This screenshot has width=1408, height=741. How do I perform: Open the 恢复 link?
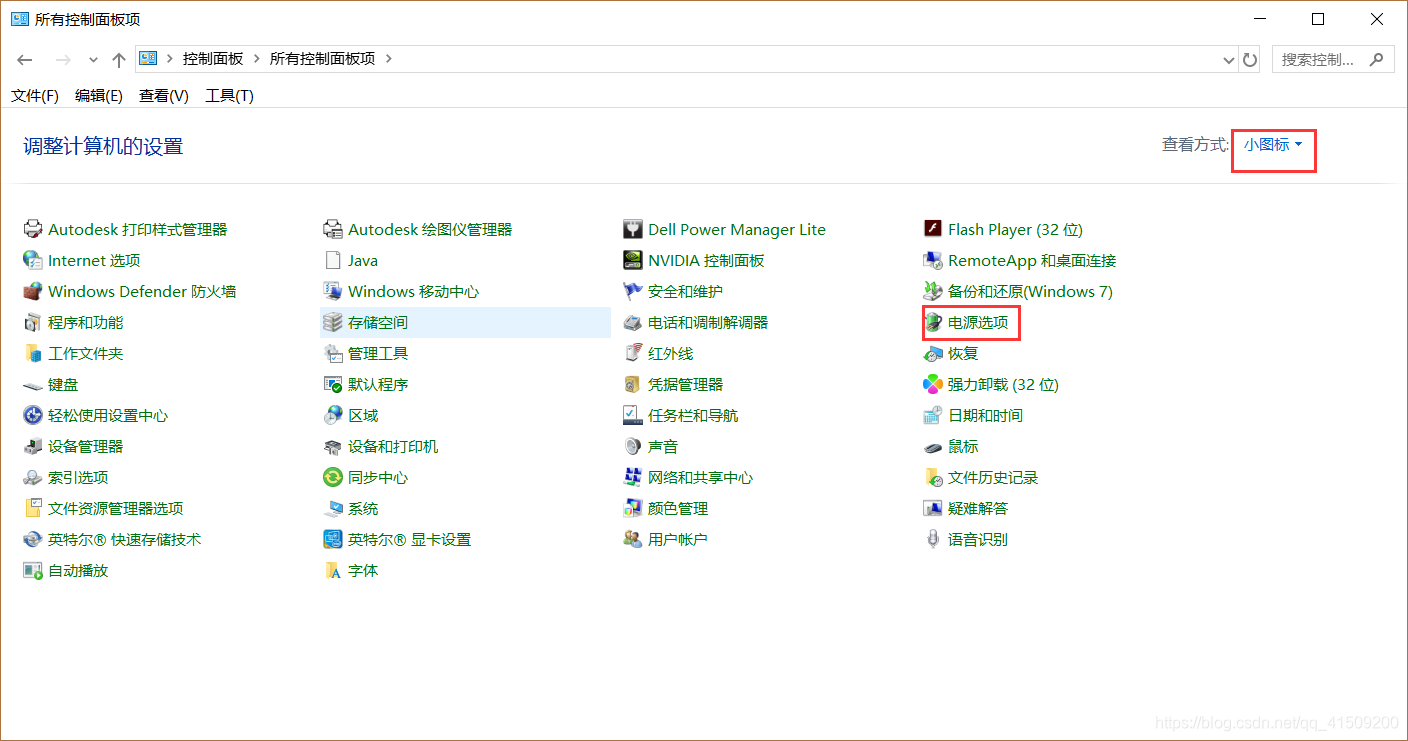(963, 353)
